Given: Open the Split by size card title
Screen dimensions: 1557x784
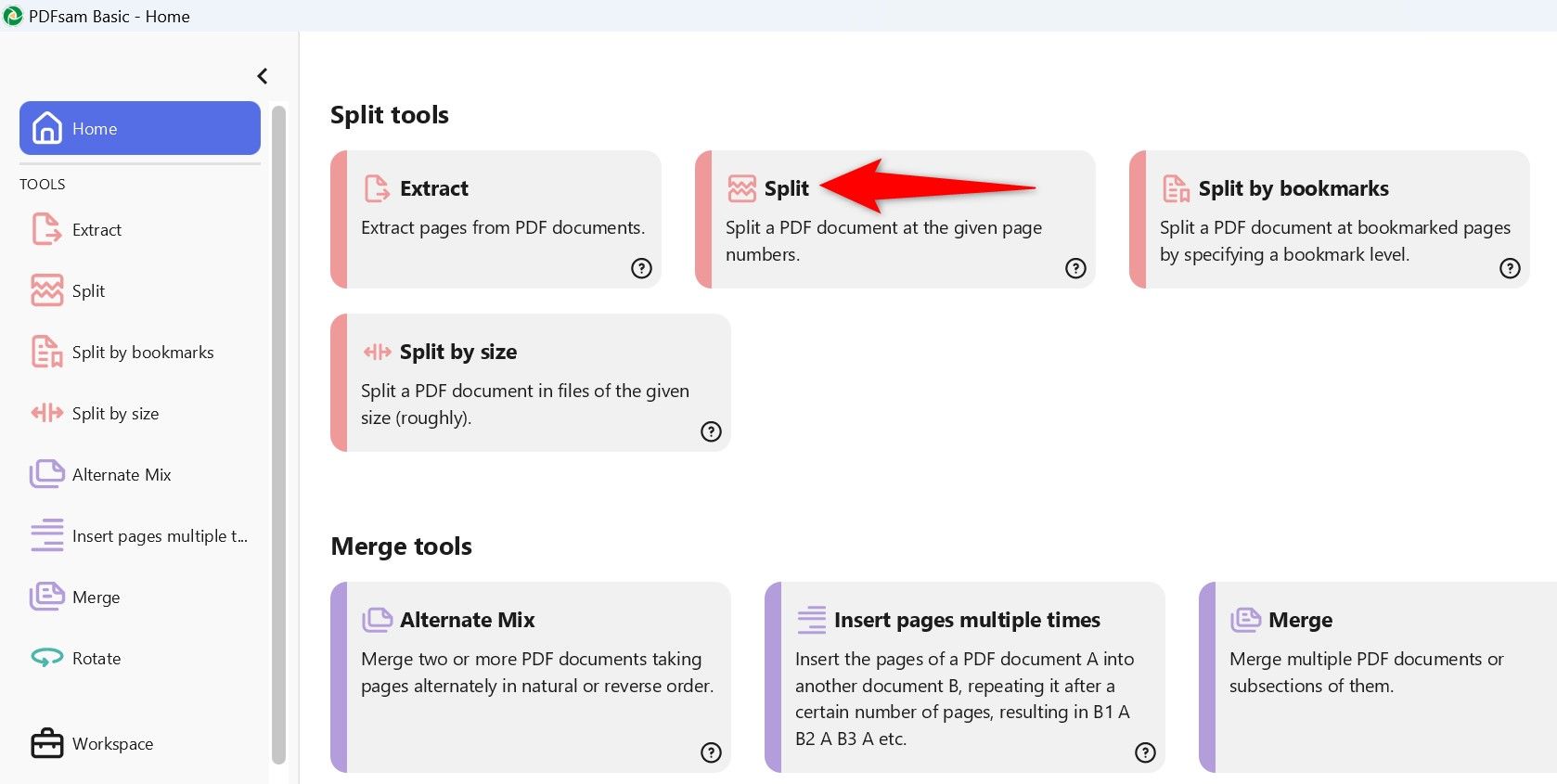Looking at the screenshot, I should pyautogui.click(x=458, y=352).
